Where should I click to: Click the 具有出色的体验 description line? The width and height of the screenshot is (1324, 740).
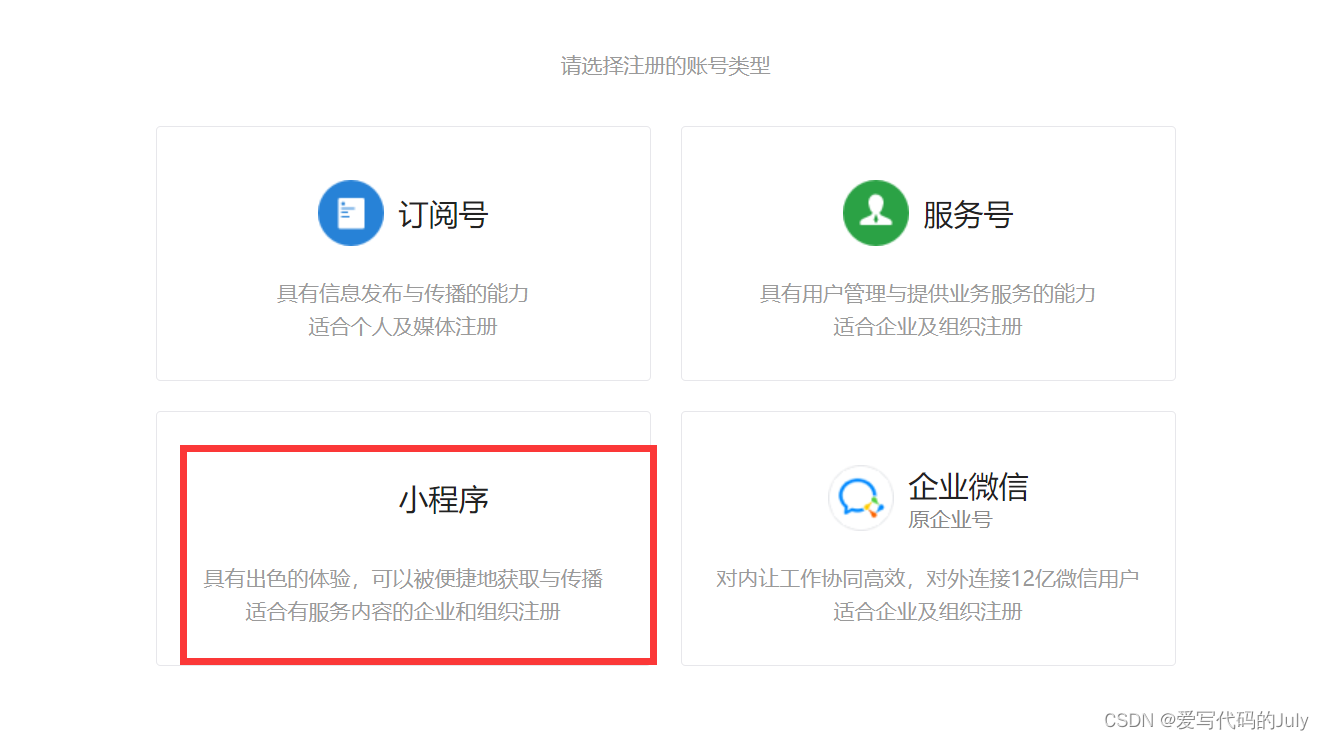tap(403, 579)
